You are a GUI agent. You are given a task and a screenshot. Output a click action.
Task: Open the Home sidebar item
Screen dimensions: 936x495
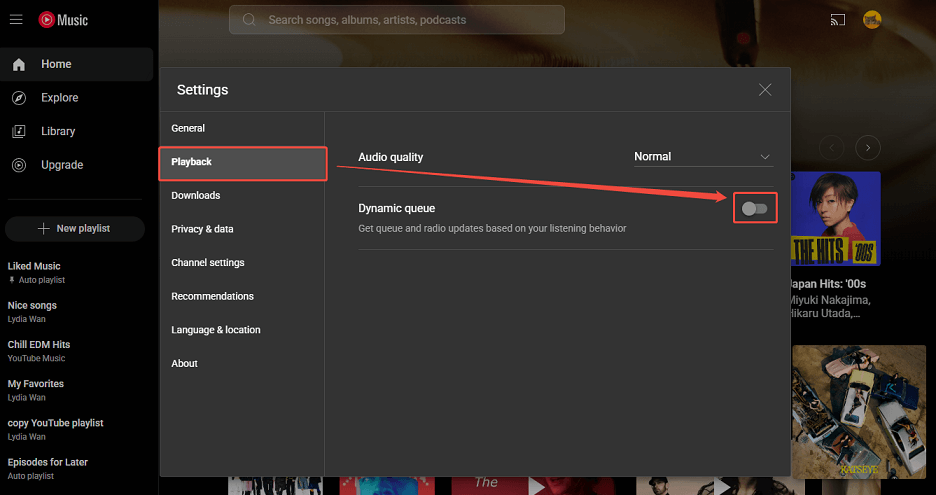click(x=76, y=64)
